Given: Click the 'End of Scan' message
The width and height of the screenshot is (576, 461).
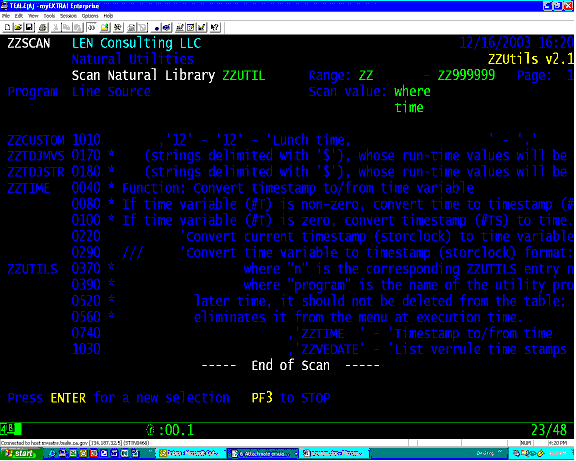Looking at the screenshot, I should (290, 366).
